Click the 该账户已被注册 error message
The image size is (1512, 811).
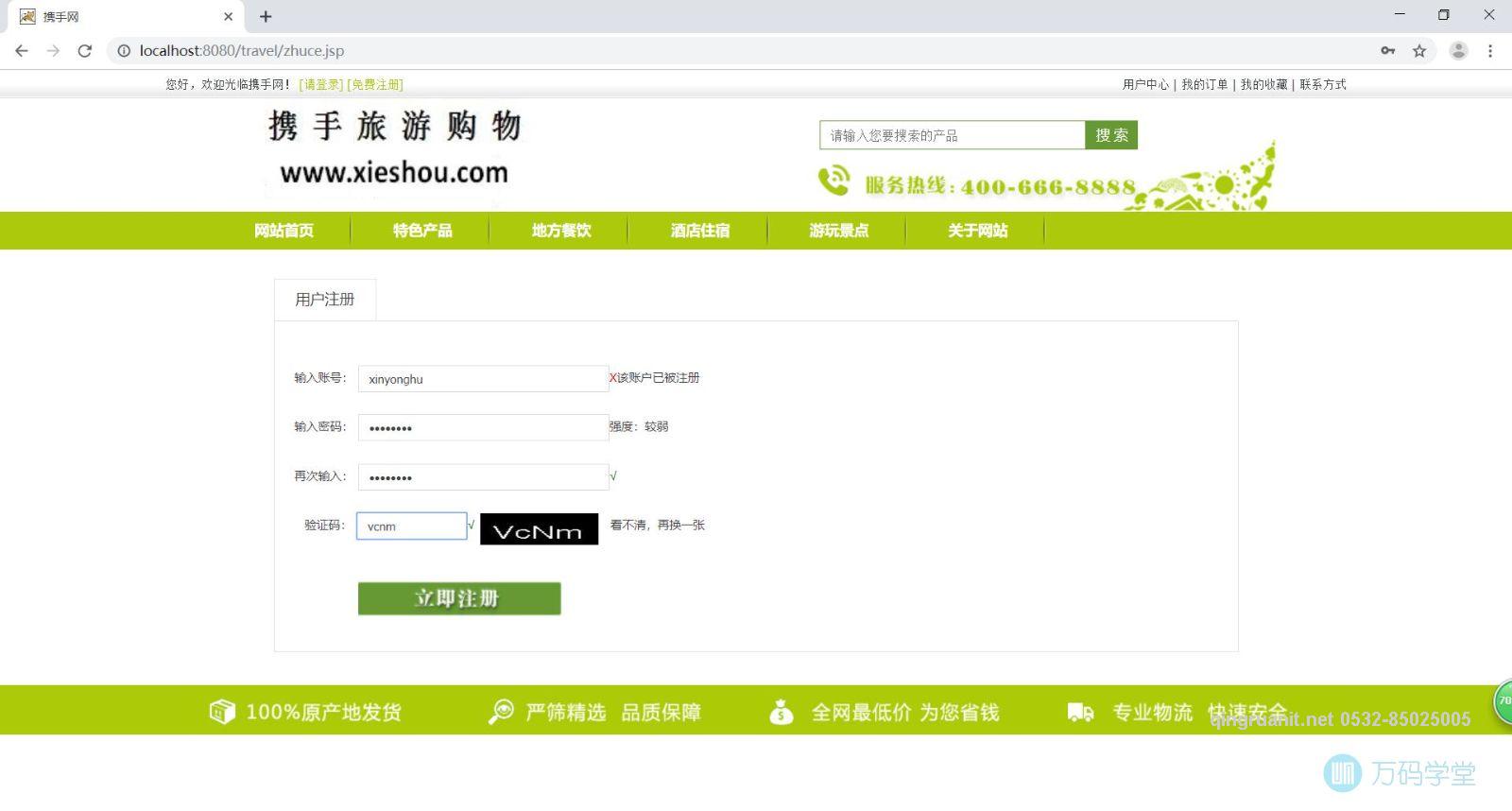click(x=659, y=378)
